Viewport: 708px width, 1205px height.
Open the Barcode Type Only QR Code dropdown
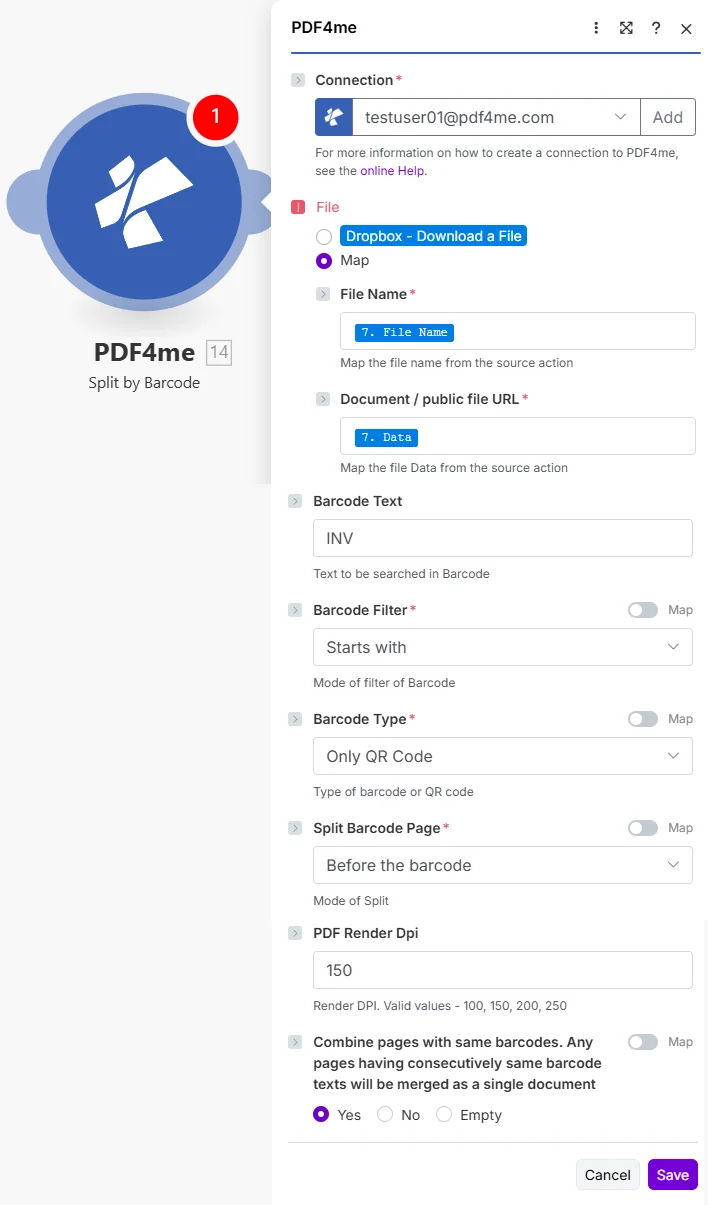503,756
